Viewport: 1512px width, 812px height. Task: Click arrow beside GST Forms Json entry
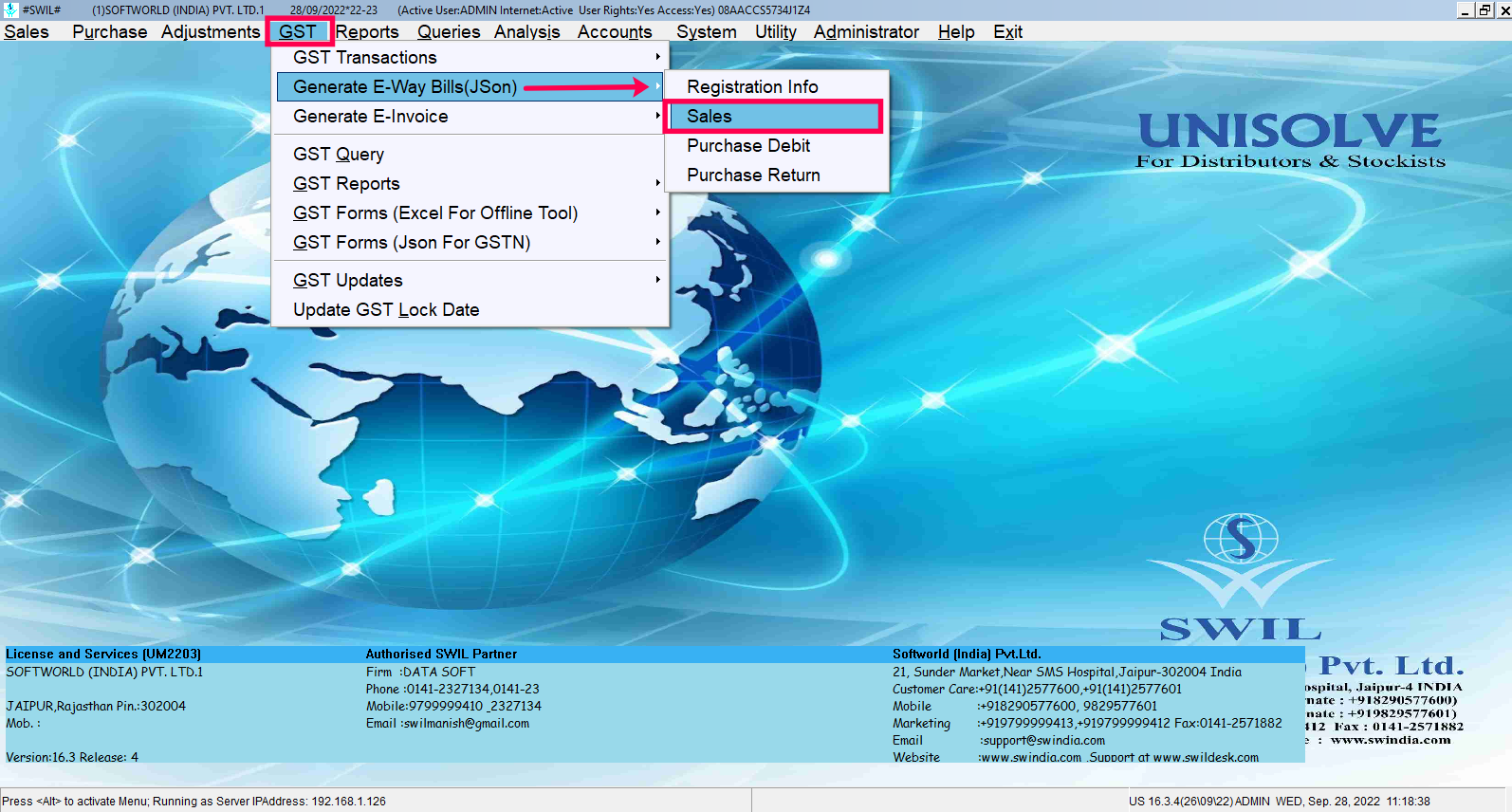657,242
